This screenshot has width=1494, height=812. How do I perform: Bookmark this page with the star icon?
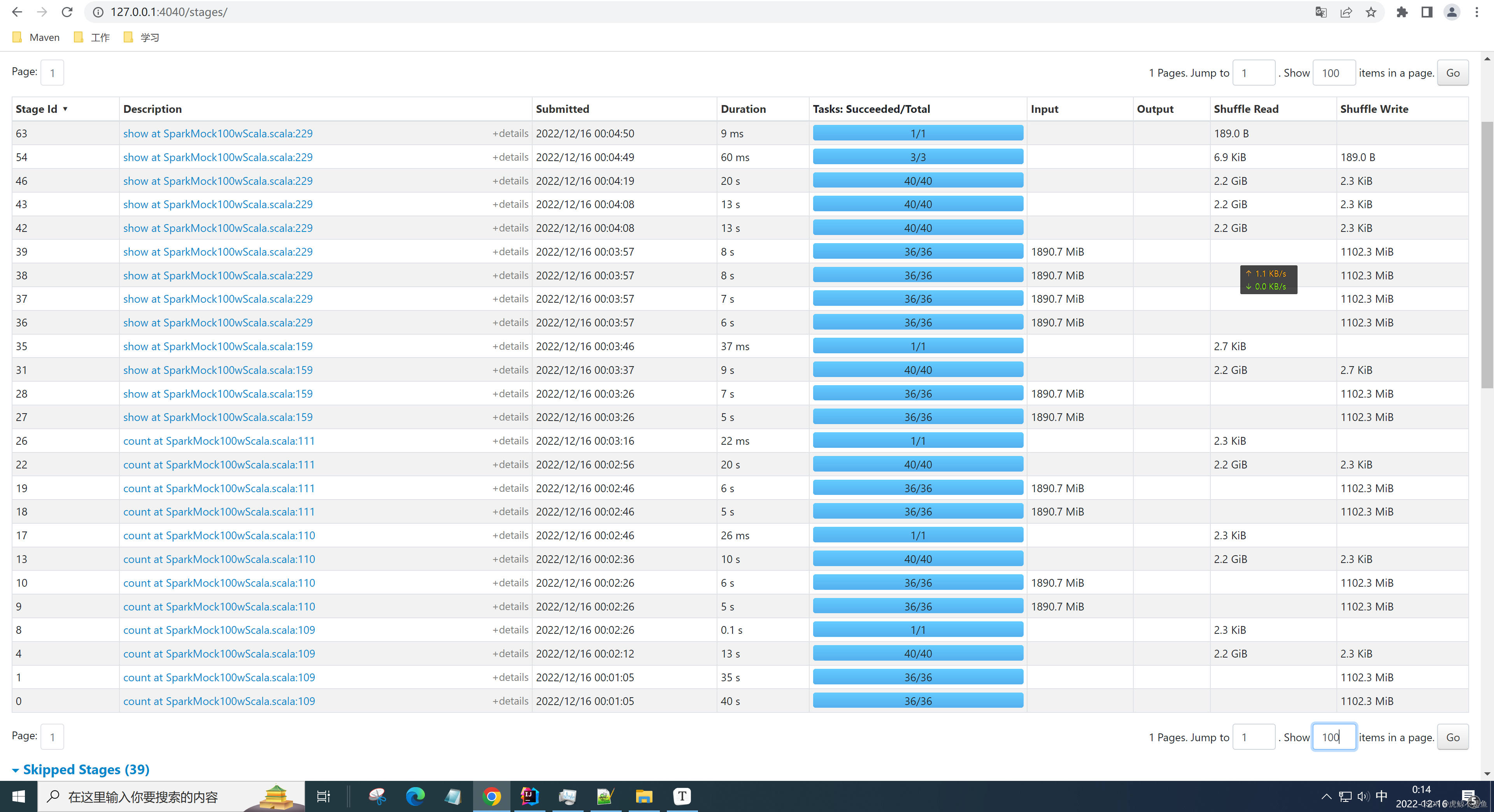1370,12
